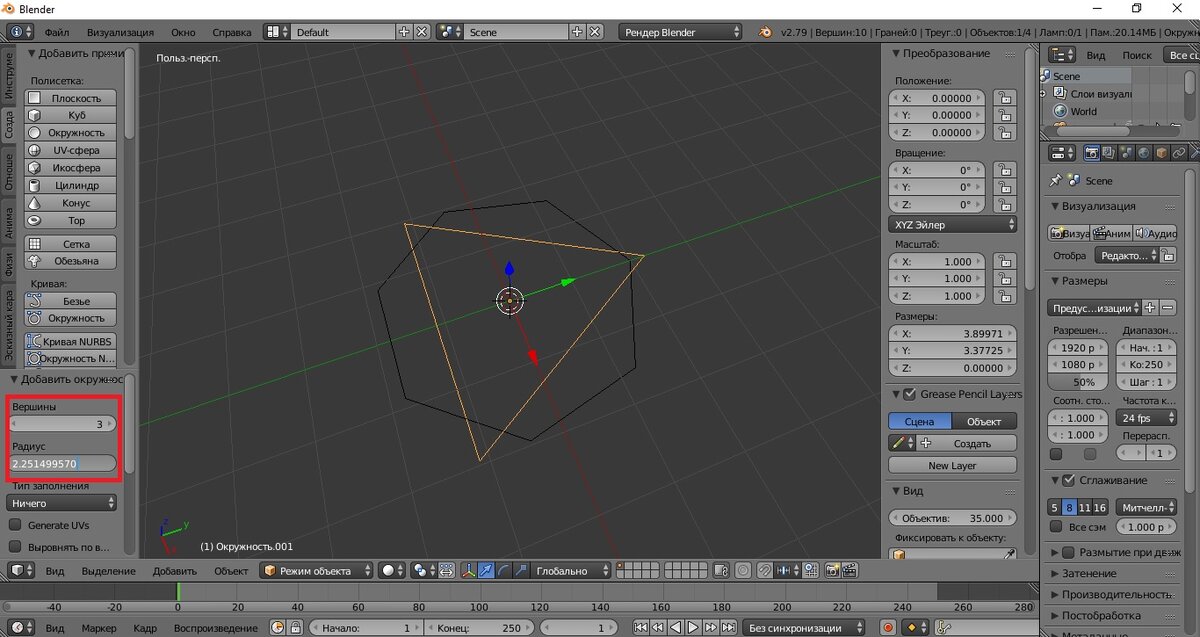Screen dimensions: 1200x637
Task: Open the Рендер Blender engine dropdown
Action: (680, 32)
